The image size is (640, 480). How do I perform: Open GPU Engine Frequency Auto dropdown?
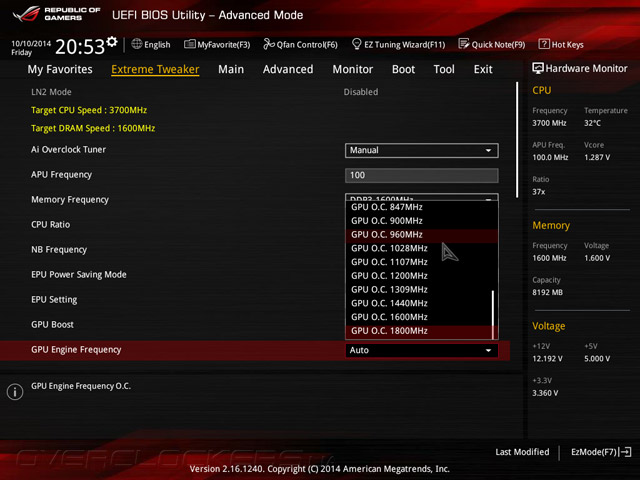[422, 350]
